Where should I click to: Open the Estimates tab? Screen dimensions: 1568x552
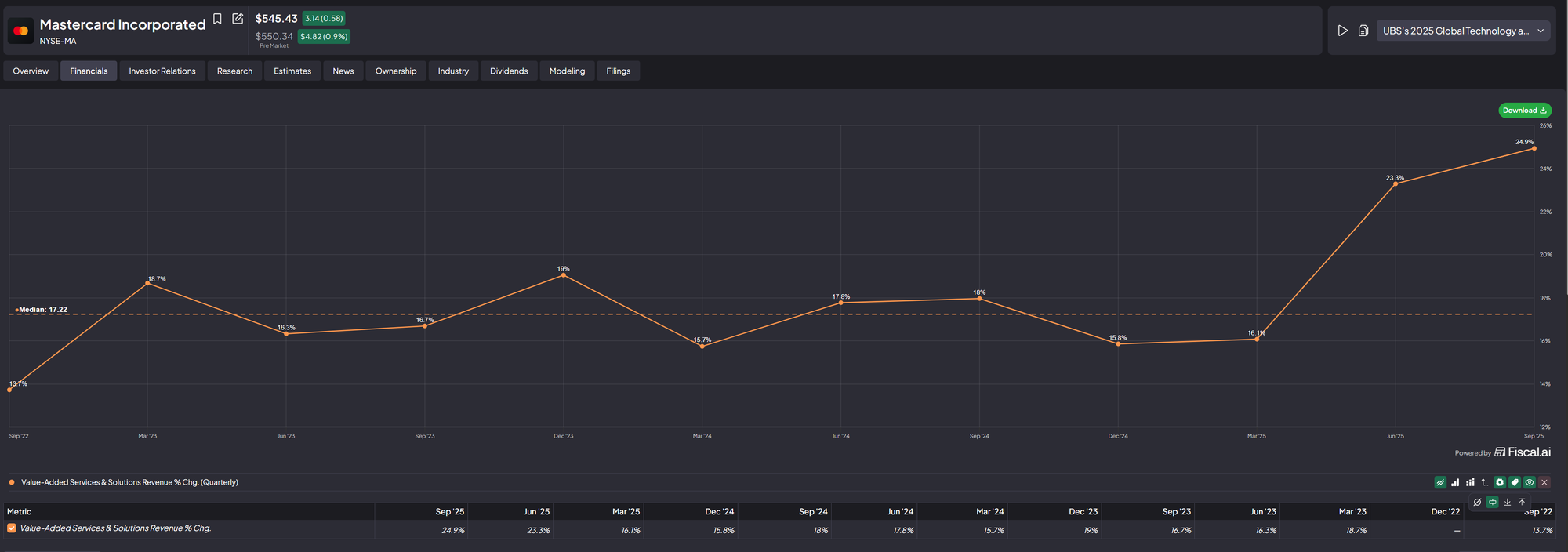pos(292,71)
